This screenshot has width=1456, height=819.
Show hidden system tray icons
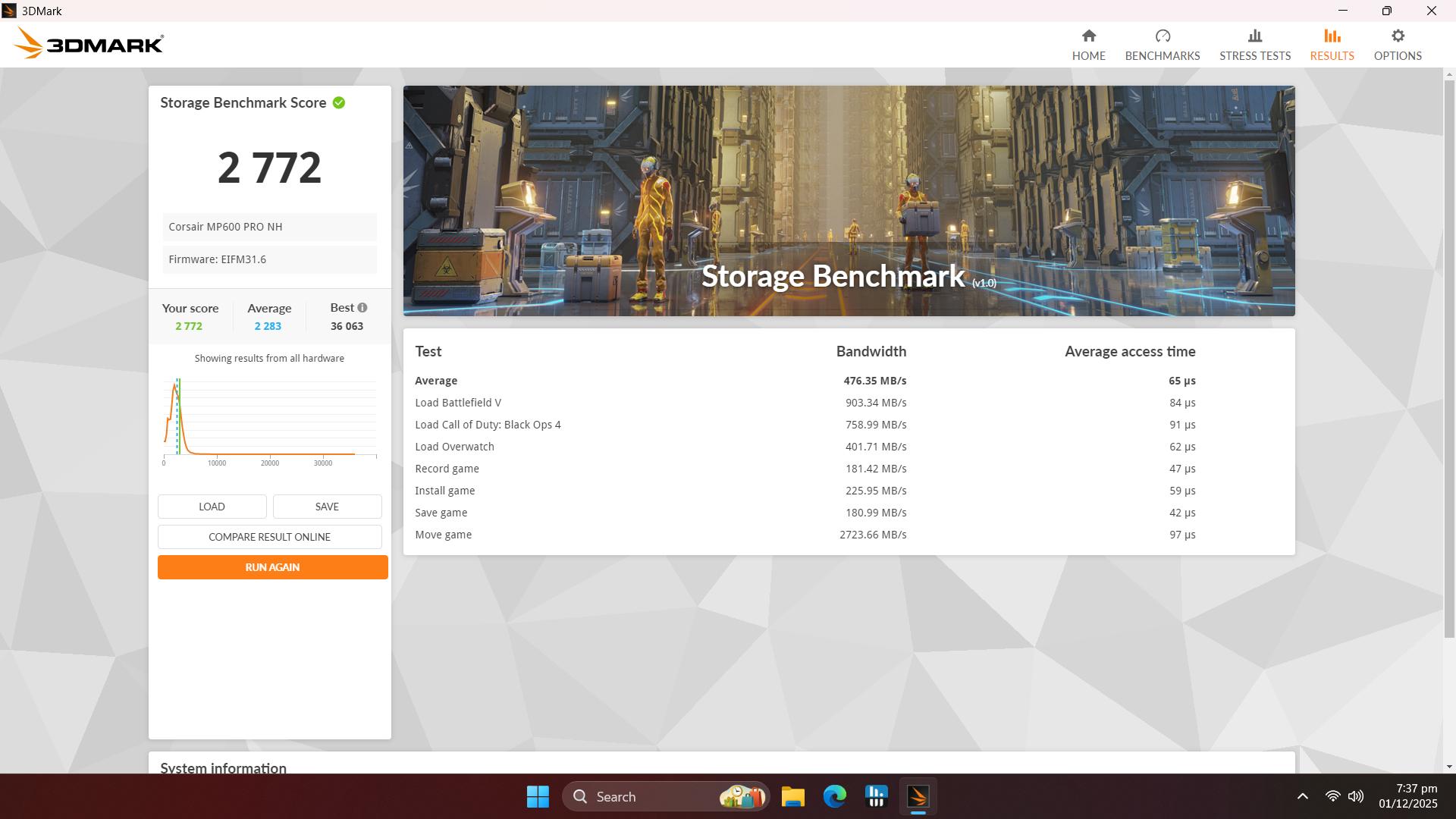click(x=1303, y=796)
